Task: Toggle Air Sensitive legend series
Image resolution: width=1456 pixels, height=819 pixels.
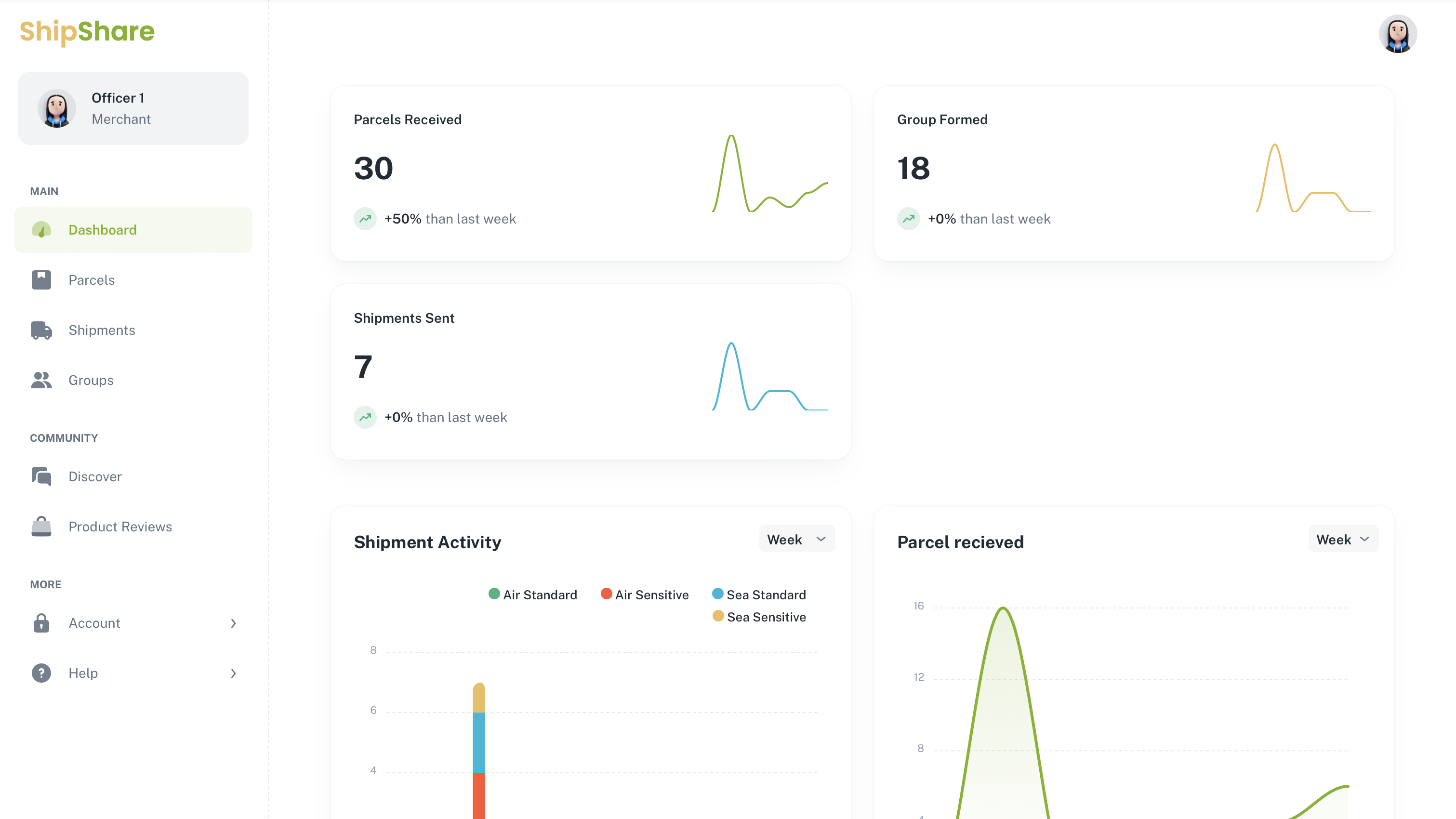Action: click(x=644, y=594)
